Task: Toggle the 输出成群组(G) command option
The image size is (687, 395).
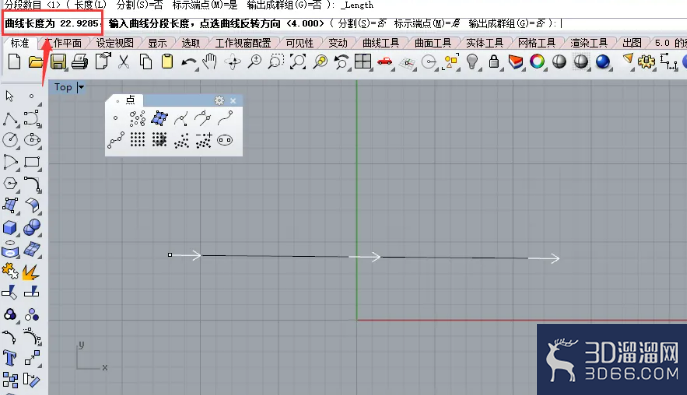Action: (x=507, y=23)
